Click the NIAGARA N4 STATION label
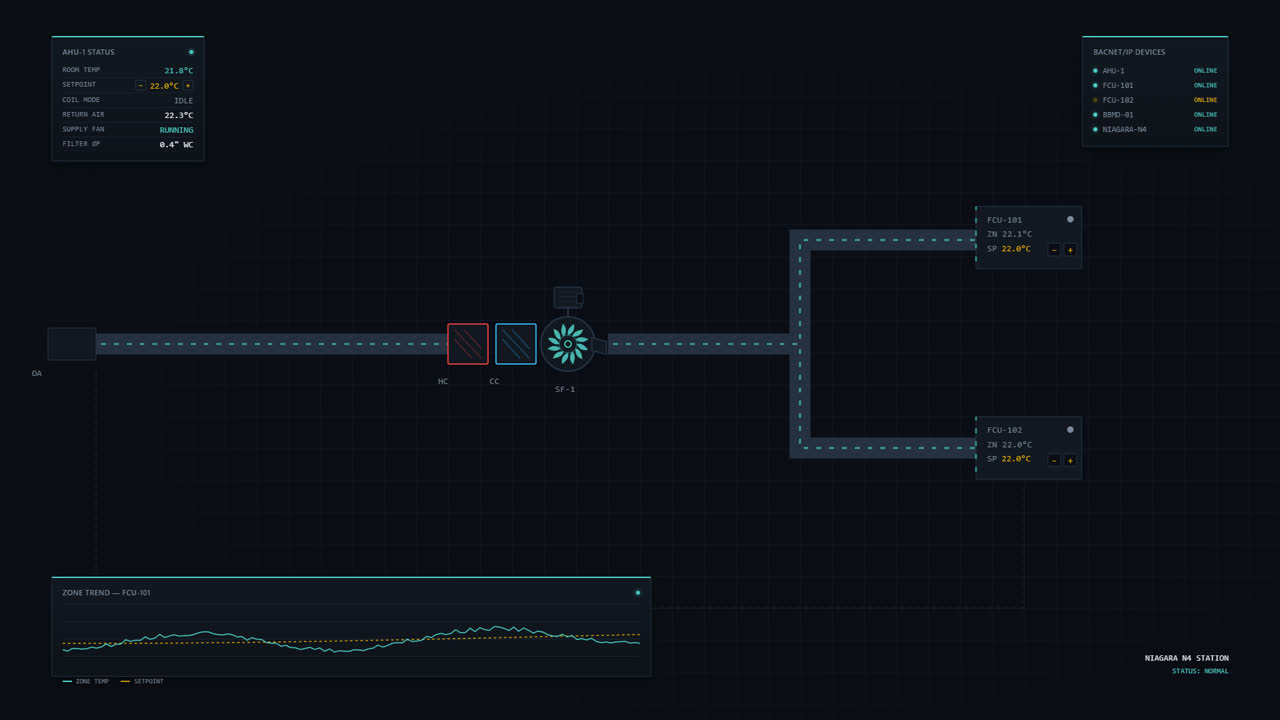Viewport: 1280px width, 720px height. pyautogui.click(x=1187, y=658)
